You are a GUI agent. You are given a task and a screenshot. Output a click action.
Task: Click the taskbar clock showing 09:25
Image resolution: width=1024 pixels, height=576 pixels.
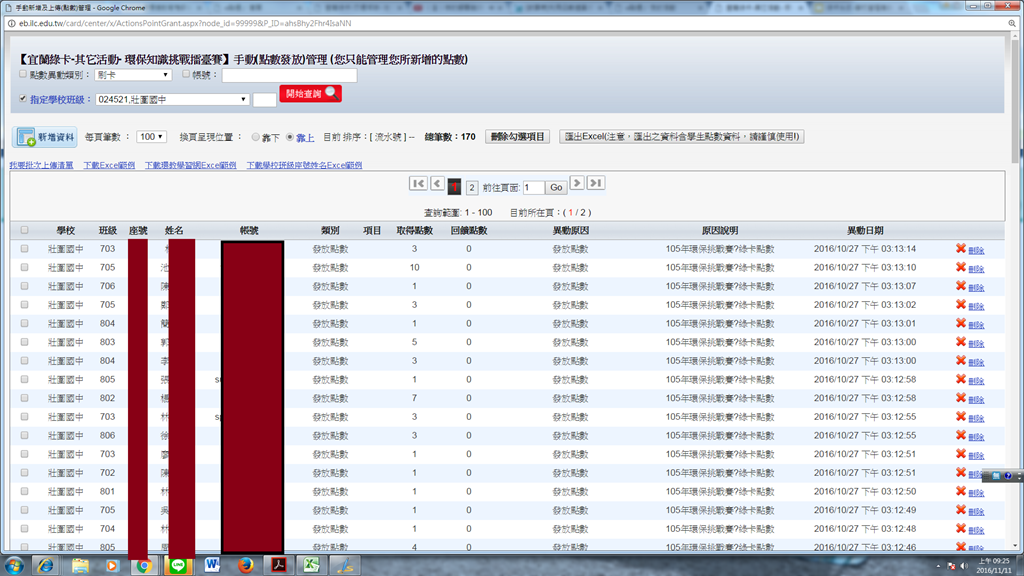point(994,566)
